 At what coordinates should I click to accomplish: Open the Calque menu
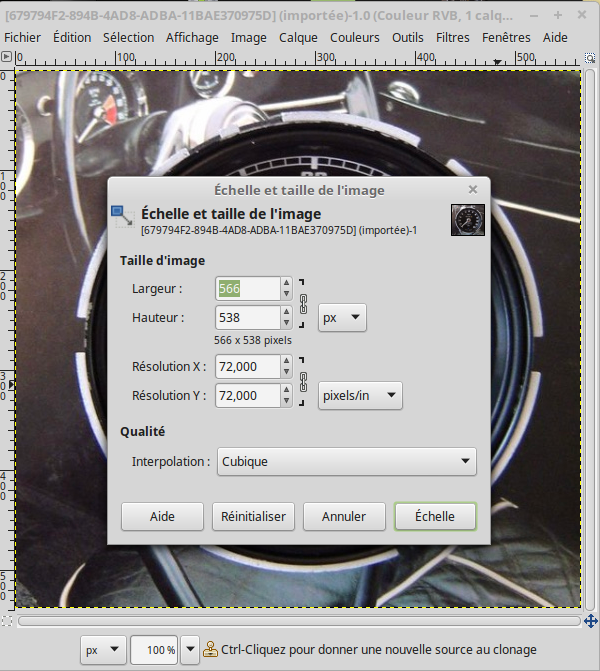(298, 38)
